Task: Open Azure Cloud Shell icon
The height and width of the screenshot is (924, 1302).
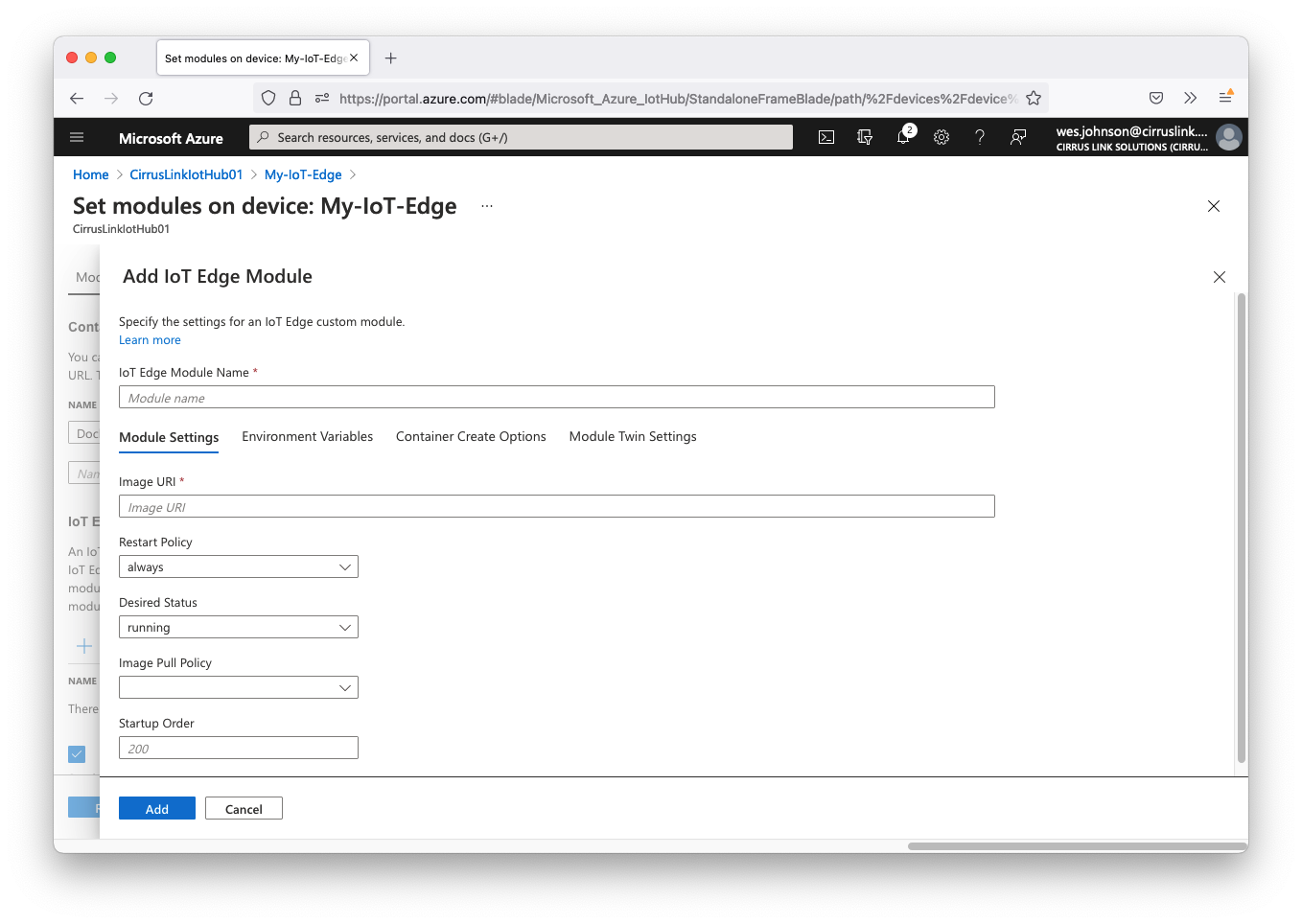Action: pos(826,137)
